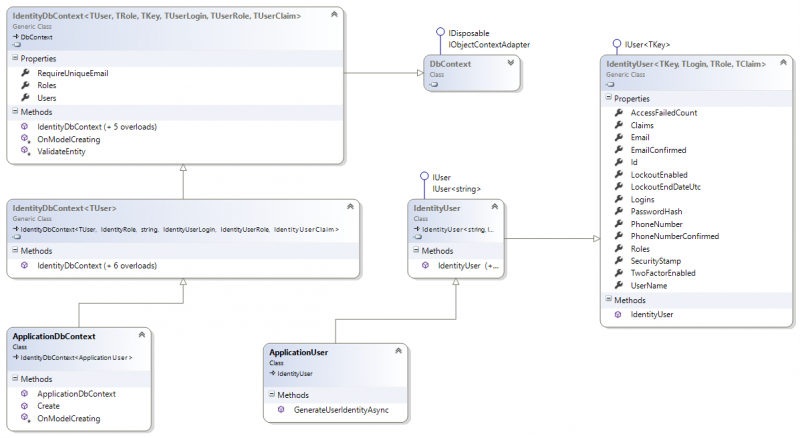Click the method icon beside Create

pyautogui.click(x=24, y=405)
